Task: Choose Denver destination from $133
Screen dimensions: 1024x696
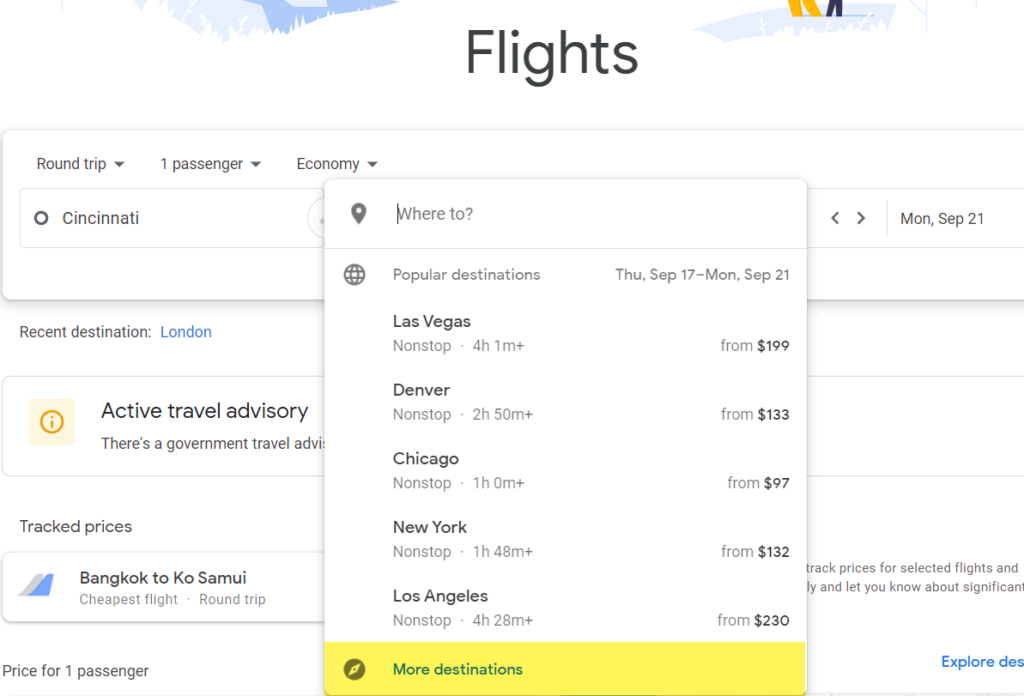Action: click(566, 402)
